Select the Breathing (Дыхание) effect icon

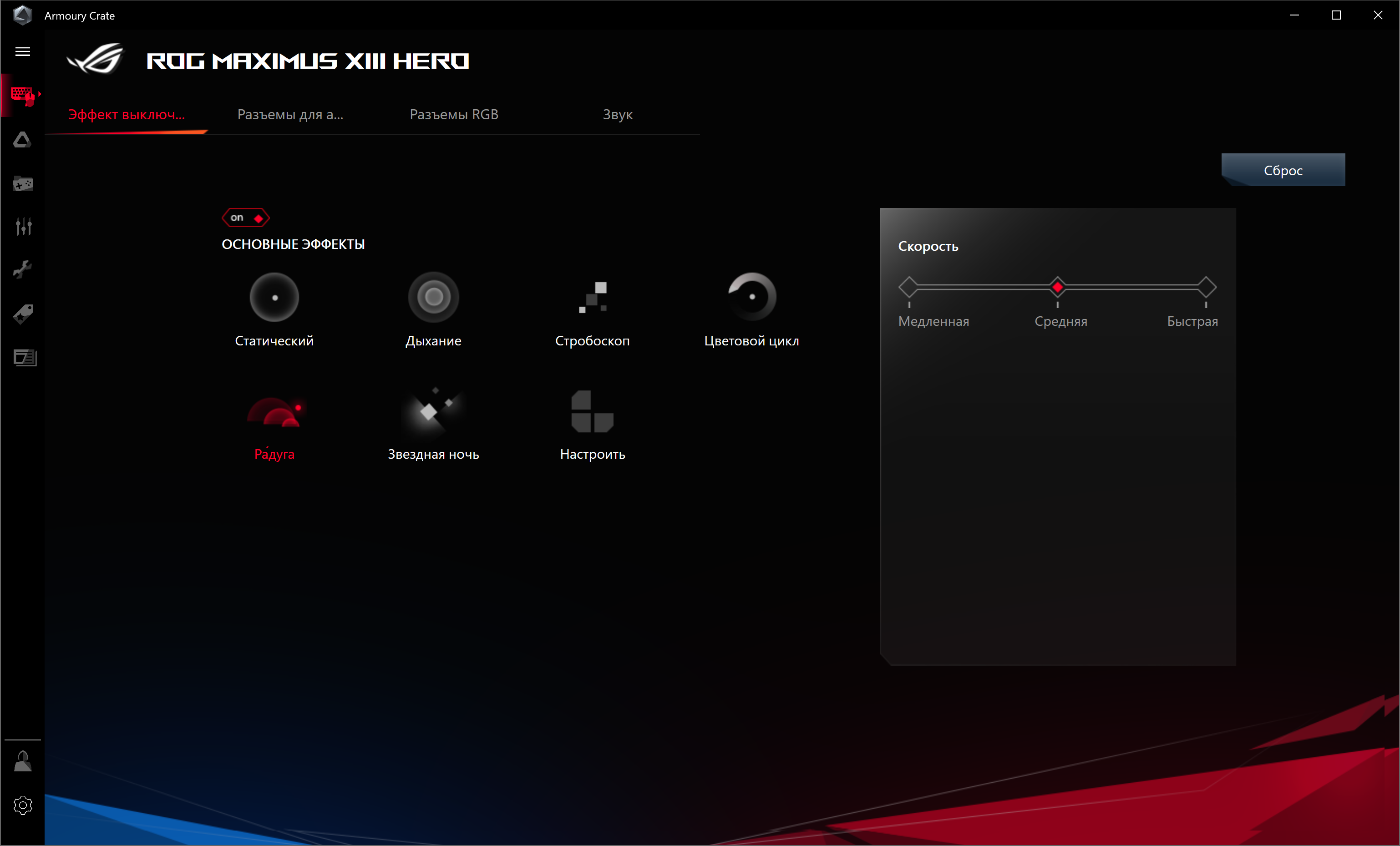point(433,297)
